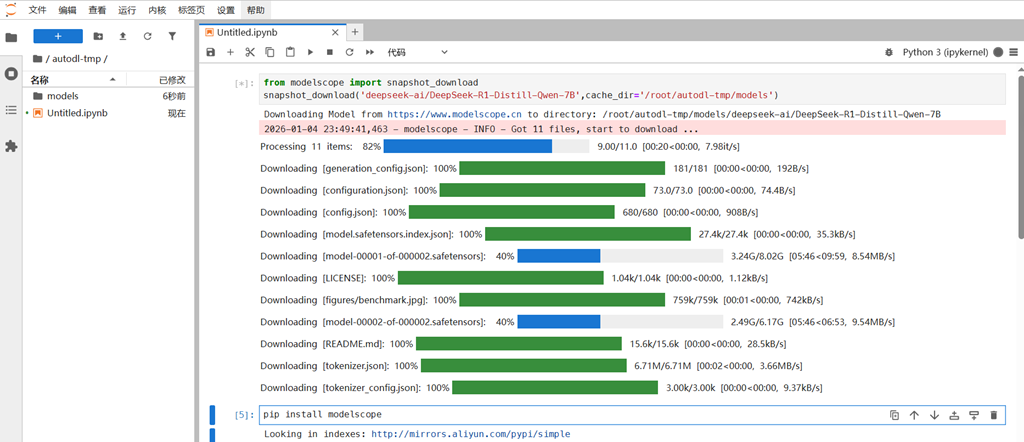Restart the kernel icon in toolbar
The image size is (1024, 442).
(x=349, y=52)
